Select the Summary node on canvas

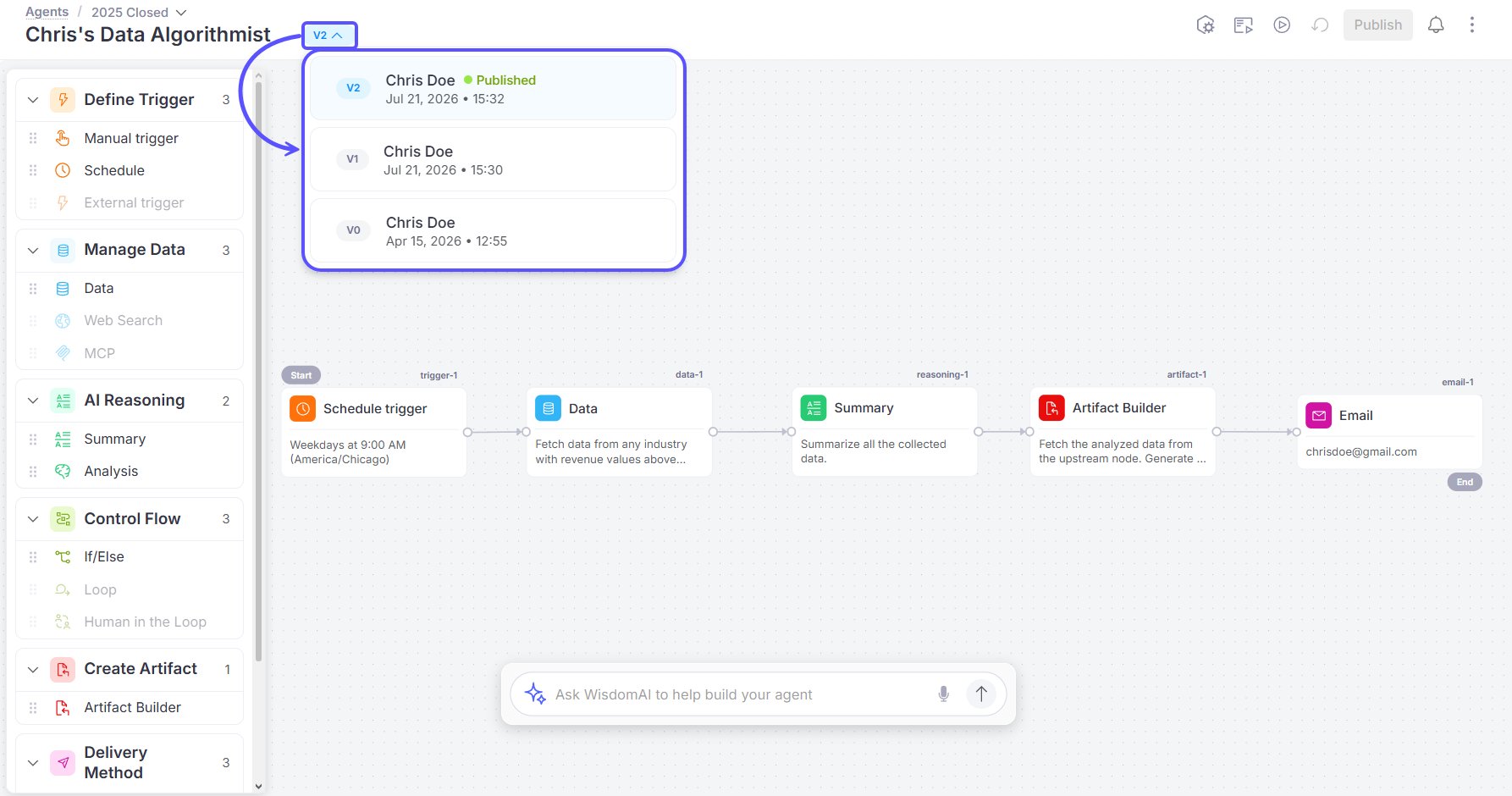pos(885,432)
